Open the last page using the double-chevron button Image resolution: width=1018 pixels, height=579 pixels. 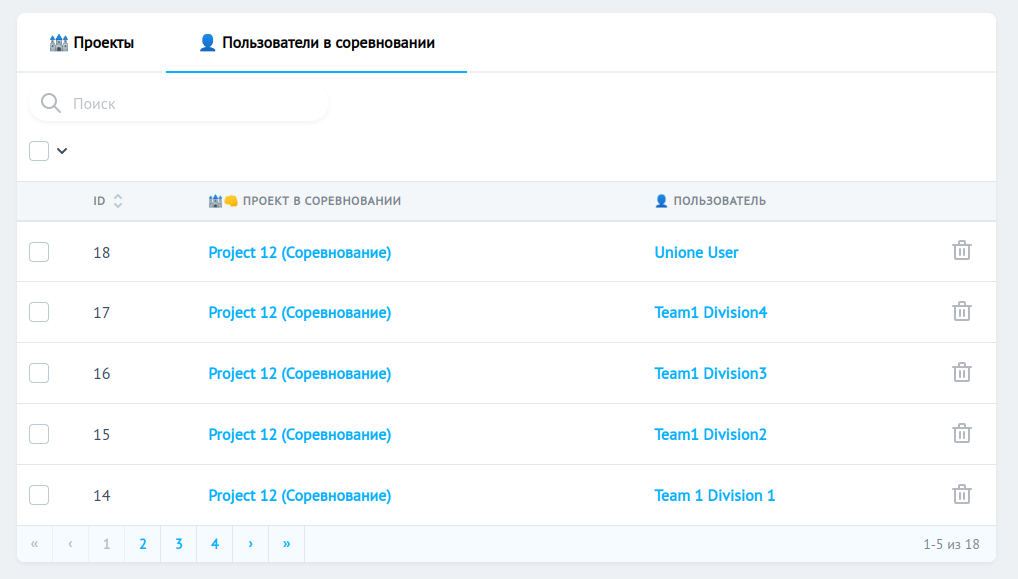click(285, 543)
